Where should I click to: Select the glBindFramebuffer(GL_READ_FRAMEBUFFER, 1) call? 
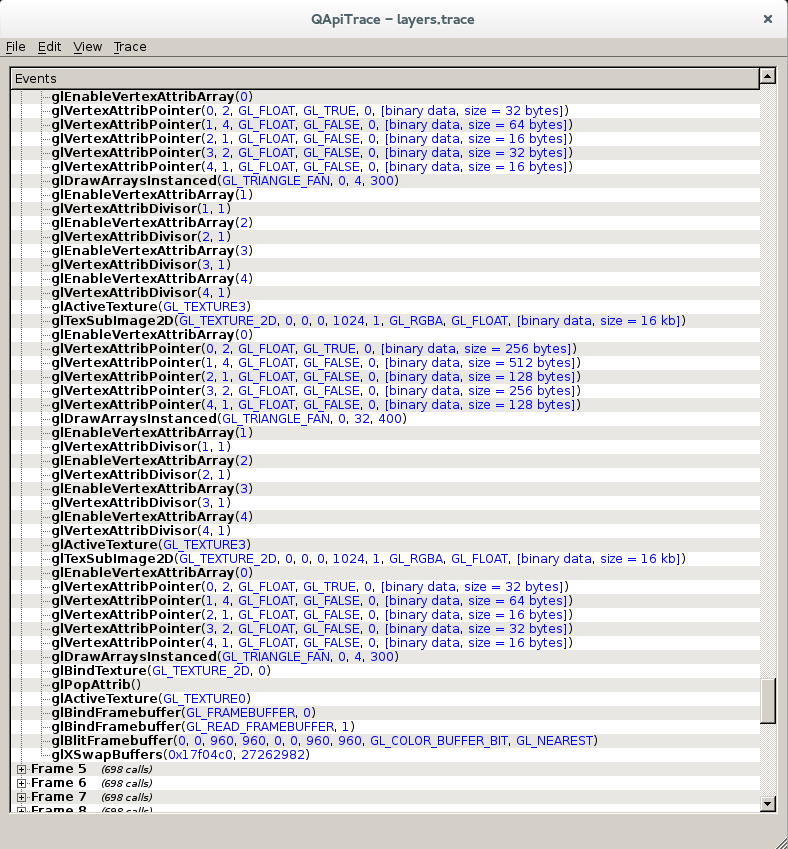tap(203, 727)
